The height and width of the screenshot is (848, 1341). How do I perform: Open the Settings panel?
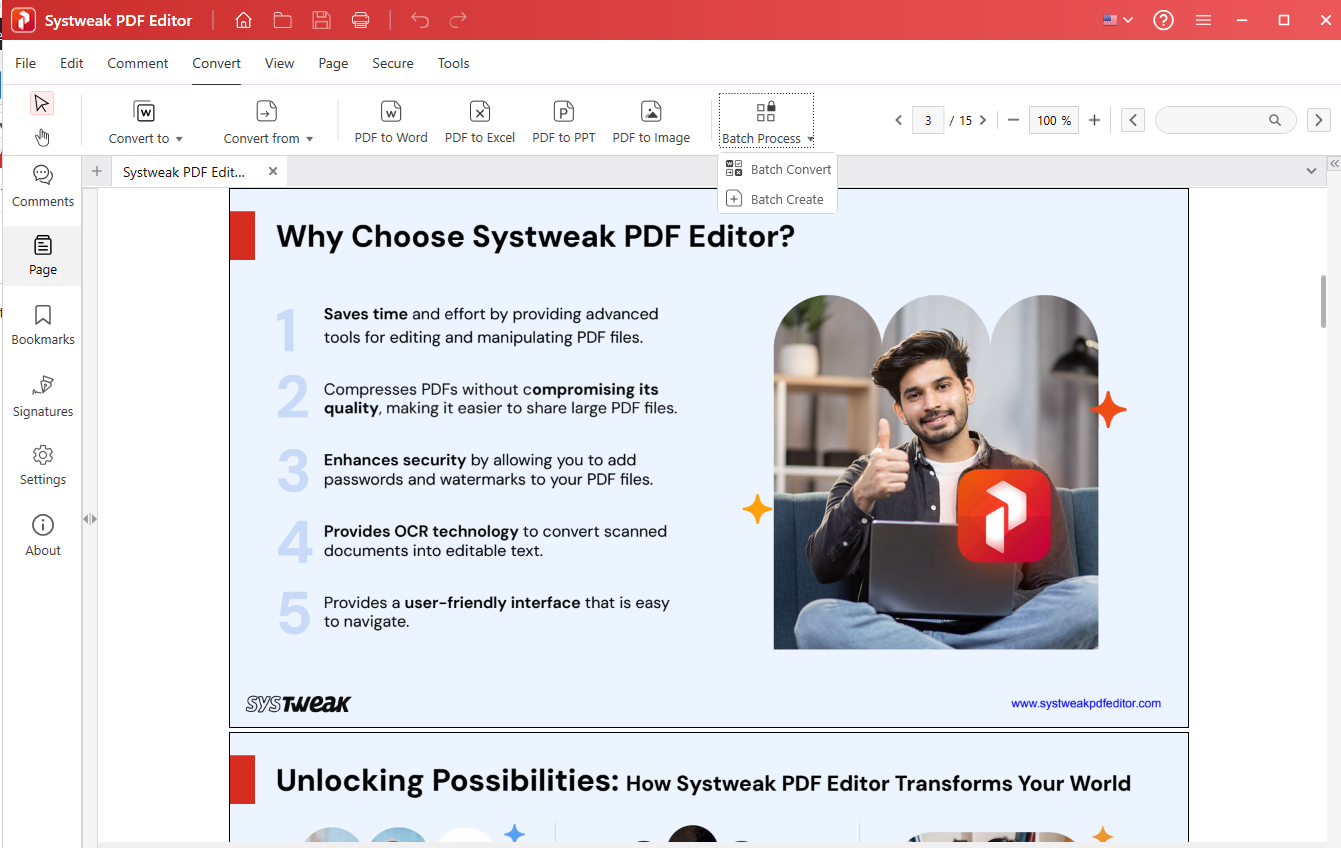pyautogui.click(x=42, y=464)
